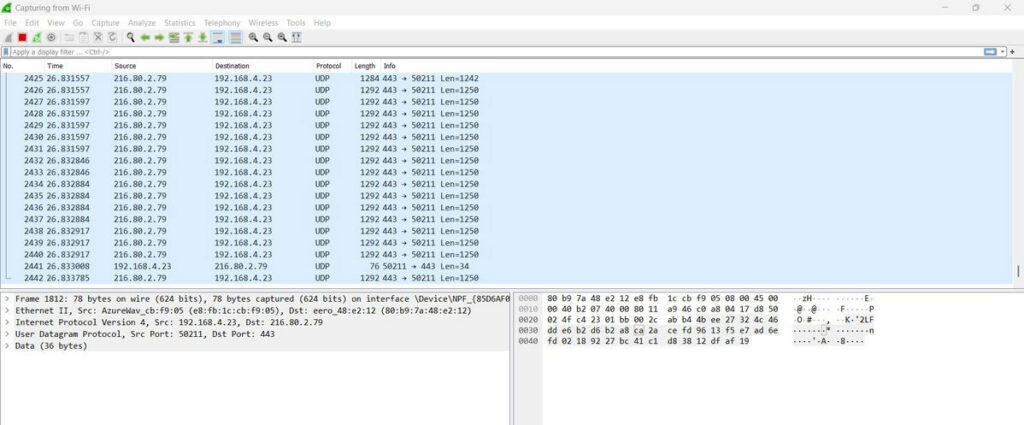This screenshot has height=425, width=1024.
Task: Open the Analyze menu
Action: pos(142,23)
